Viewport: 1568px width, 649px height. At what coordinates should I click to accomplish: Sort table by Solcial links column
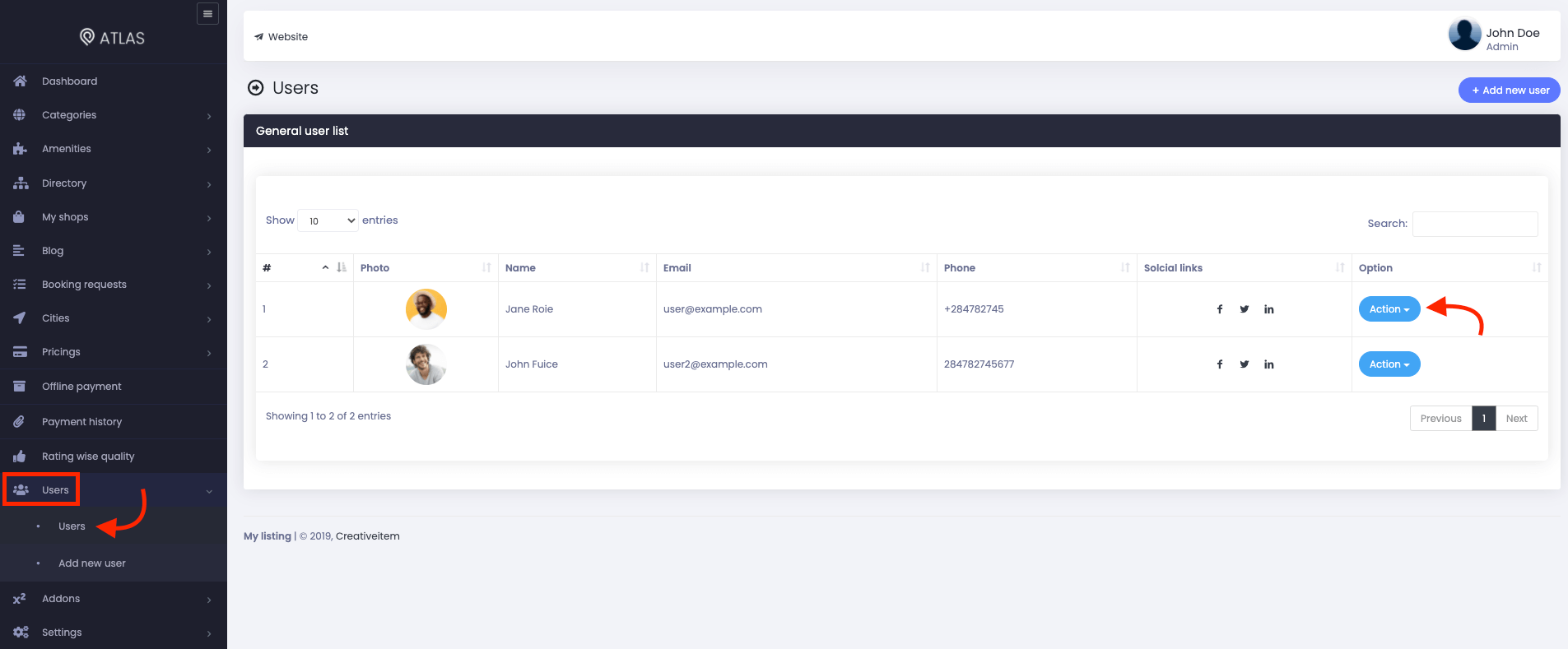(x=1244, y=268)
